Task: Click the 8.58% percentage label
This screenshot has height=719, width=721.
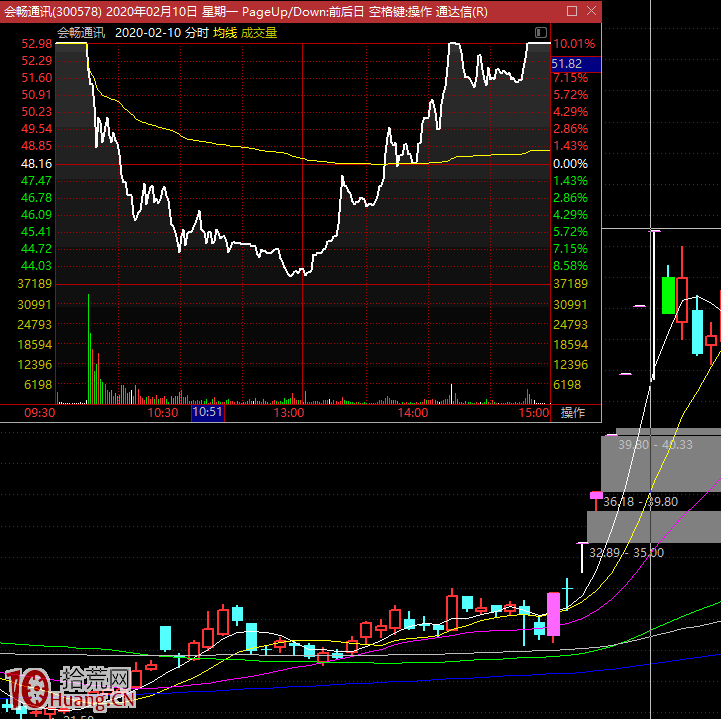Action: click(571, 266)
